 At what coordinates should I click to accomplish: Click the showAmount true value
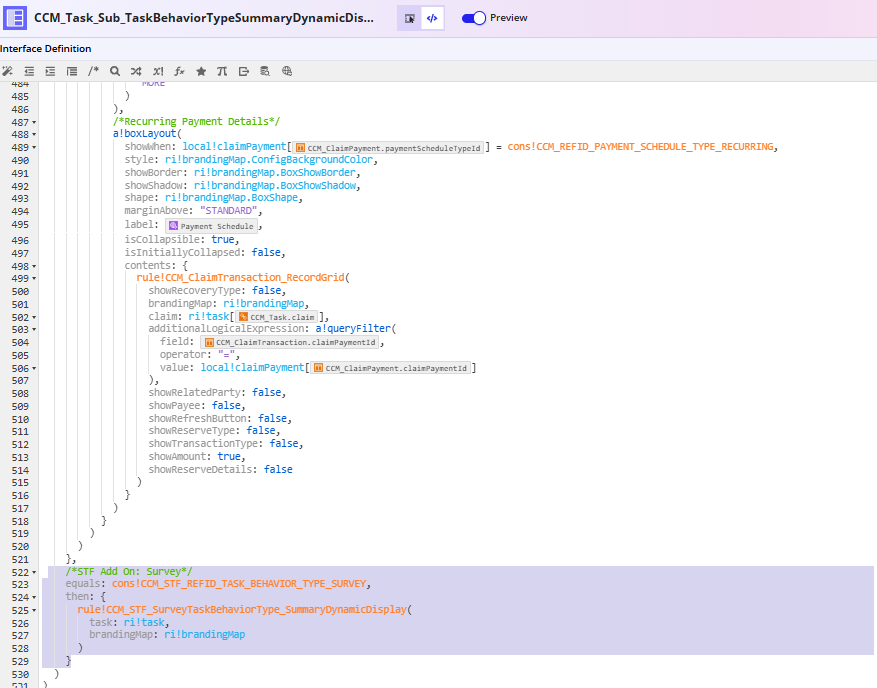pos(229,456)
